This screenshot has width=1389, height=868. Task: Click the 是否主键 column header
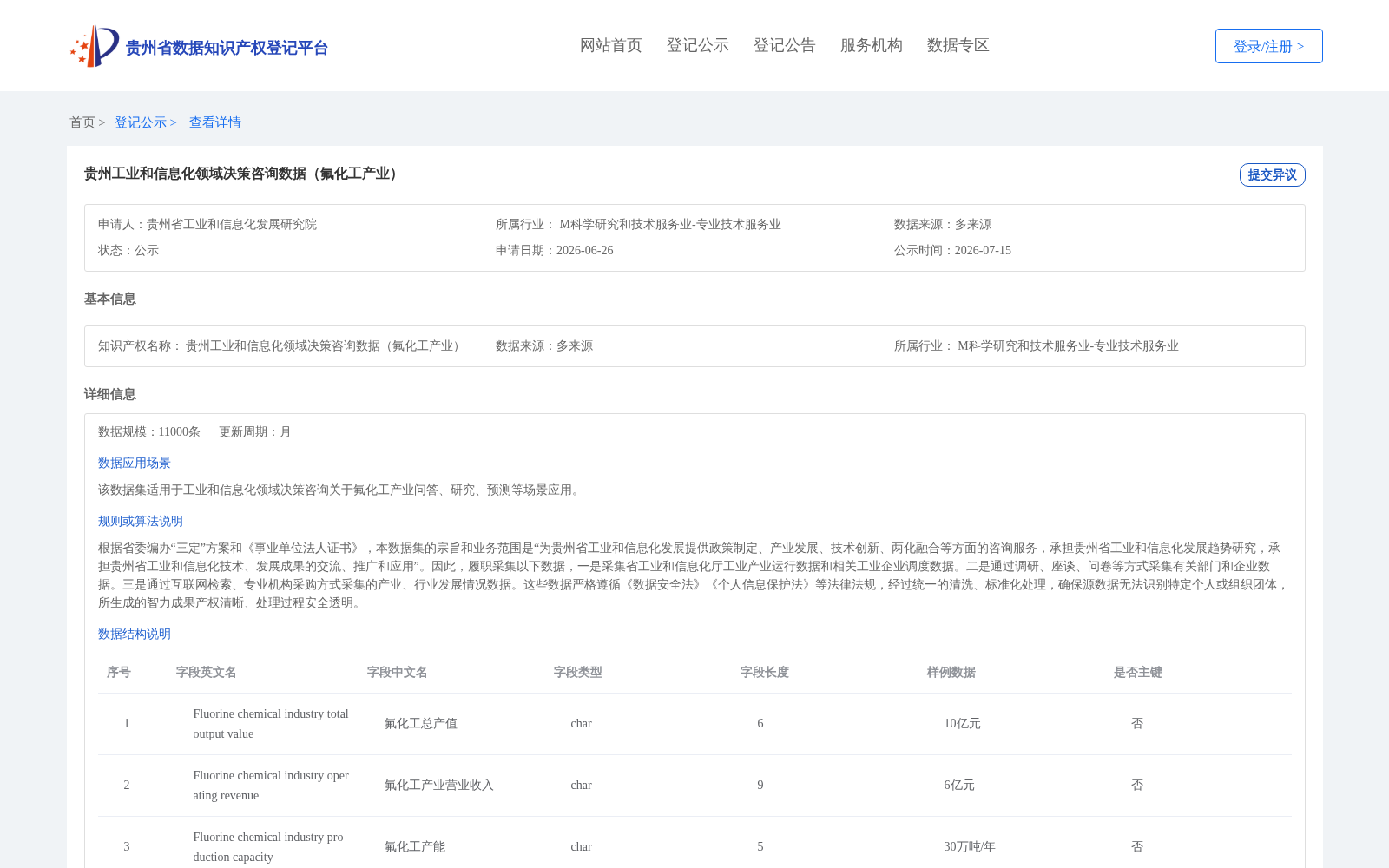click(1138, 672)
